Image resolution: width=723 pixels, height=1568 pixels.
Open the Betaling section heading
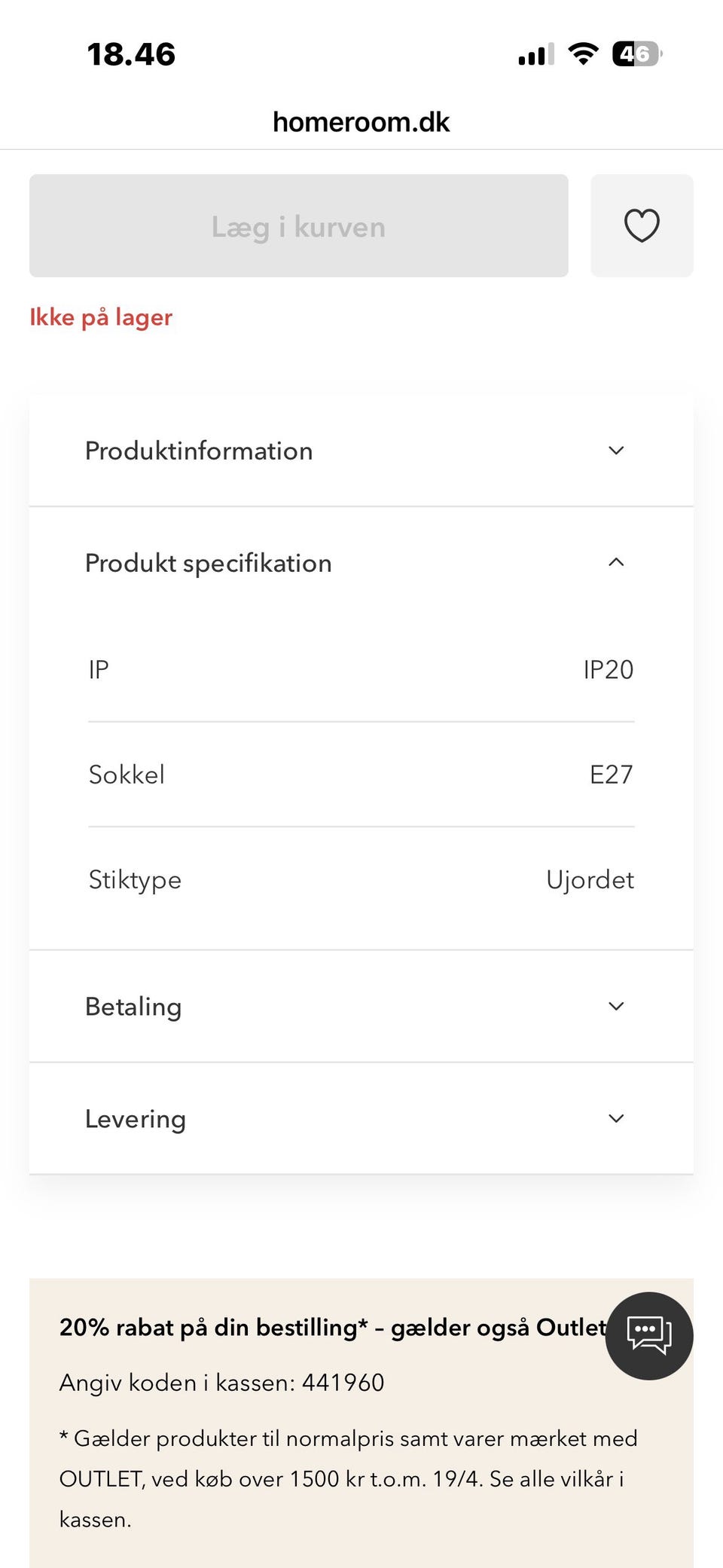[x=133, y=1007]
